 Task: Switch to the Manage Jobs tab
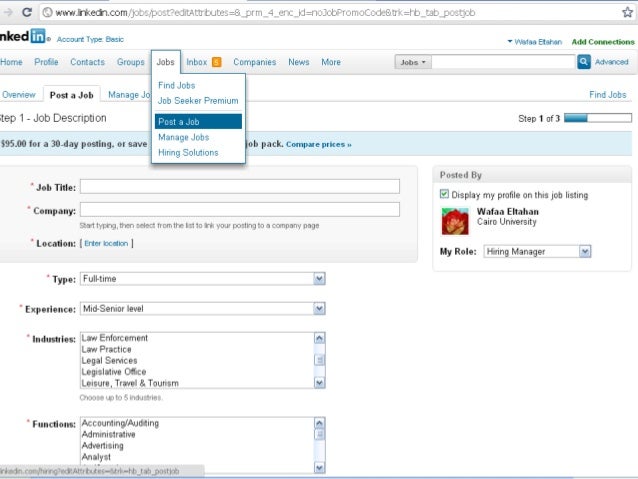(129, 95)
